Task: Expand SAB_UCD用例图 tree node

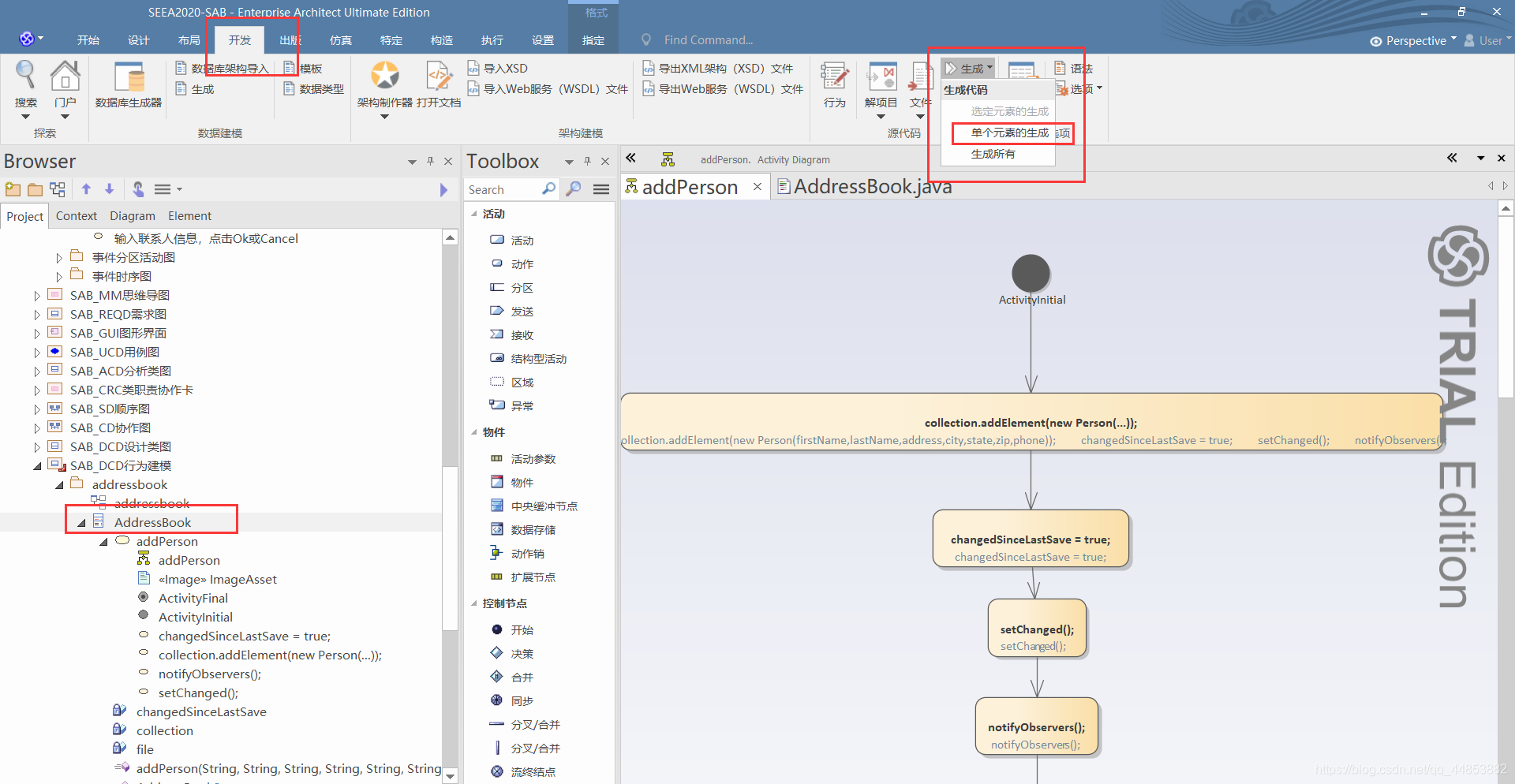Action: coord(36,353)
